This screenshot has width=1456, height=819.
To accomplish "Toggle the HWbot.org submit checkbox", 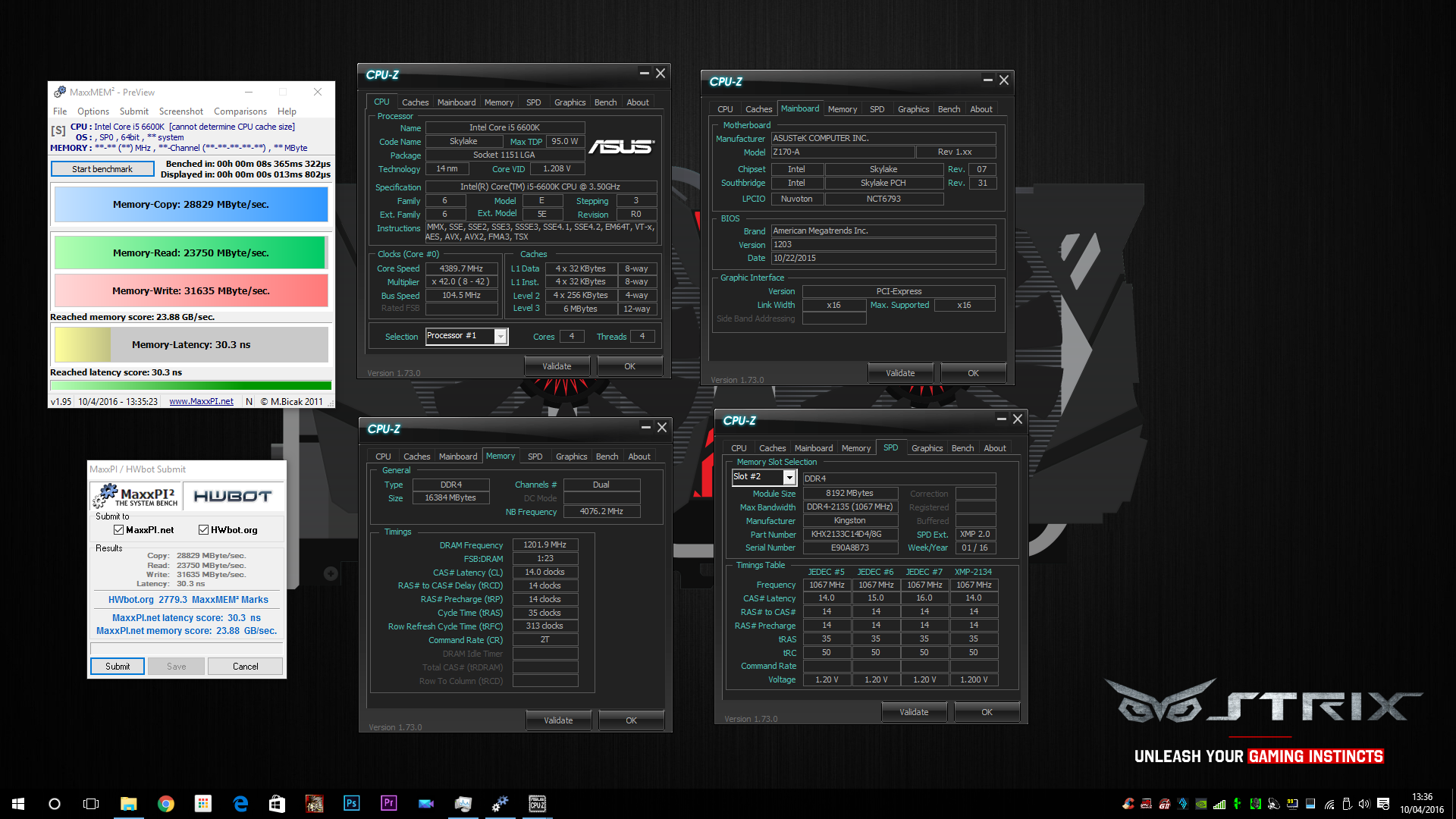I will point(203,530).
